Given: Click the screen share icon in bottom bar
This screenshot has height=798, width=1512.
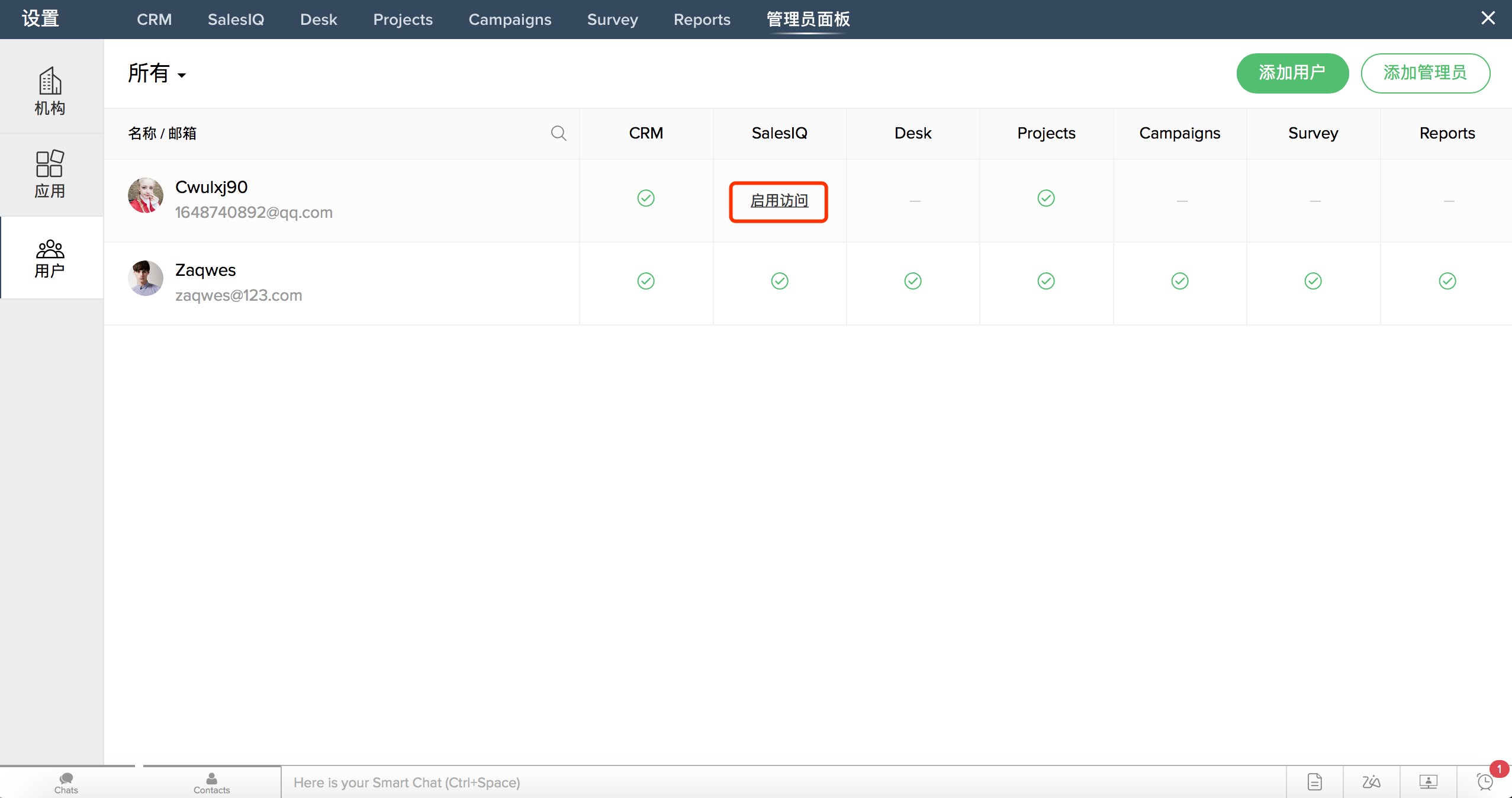Looking at the screenshot, I should pos(1428,782).
